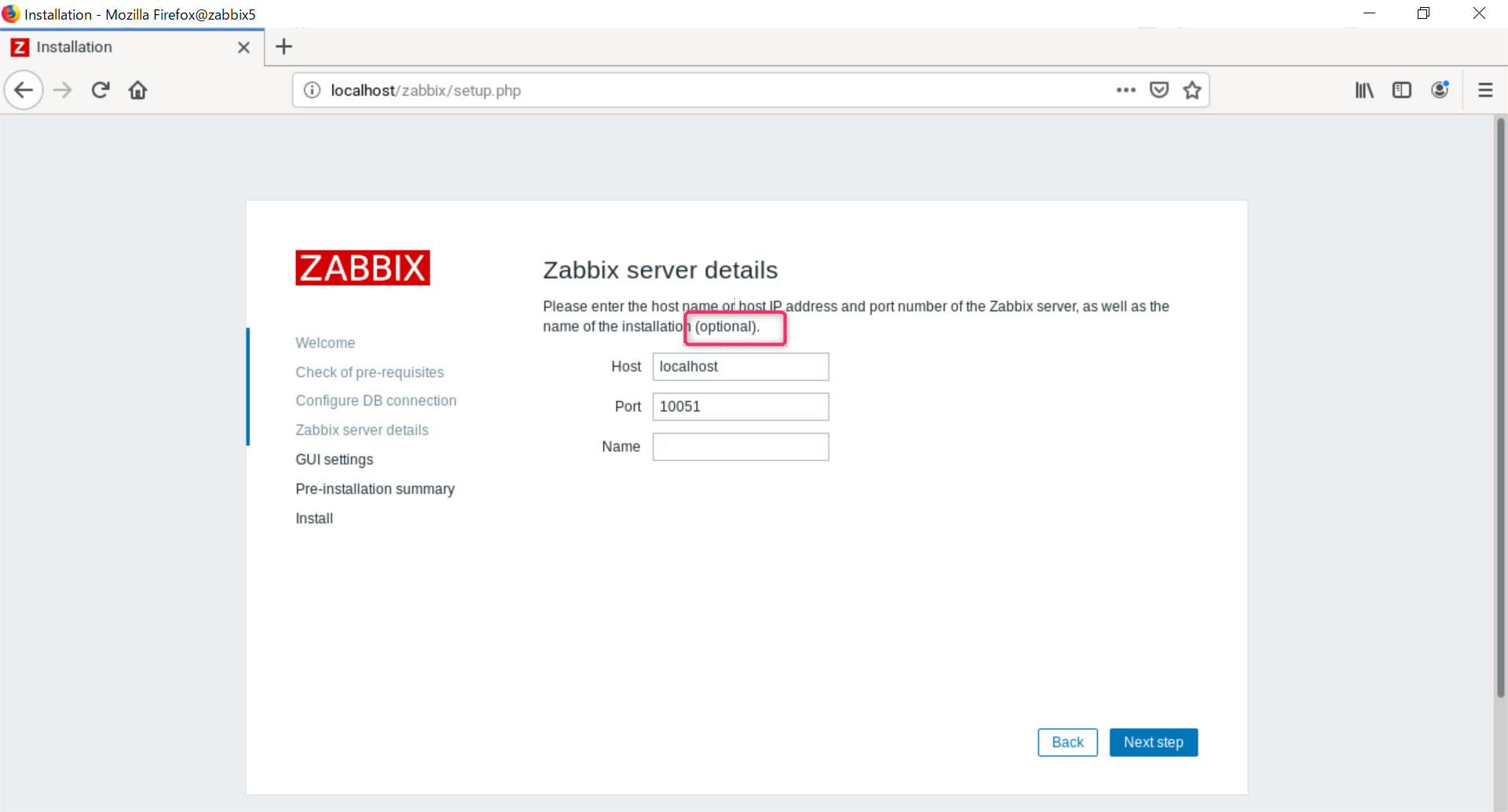The image size is (1508, 812).
Task: Open a new browser tab
Action: [284, 47]
